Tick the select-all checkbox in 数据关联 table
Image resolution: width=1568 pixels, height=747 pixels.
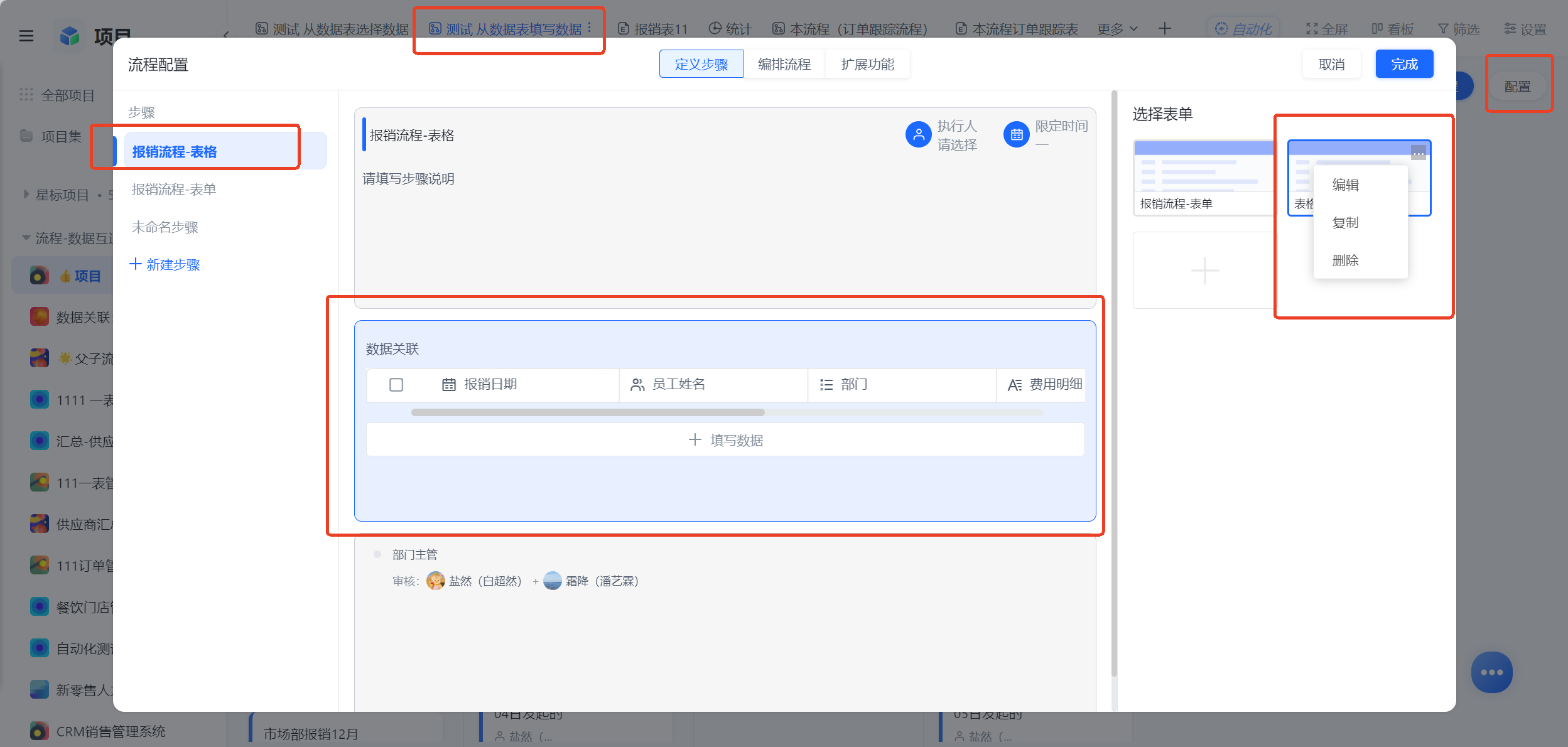(x=396, y=385)
